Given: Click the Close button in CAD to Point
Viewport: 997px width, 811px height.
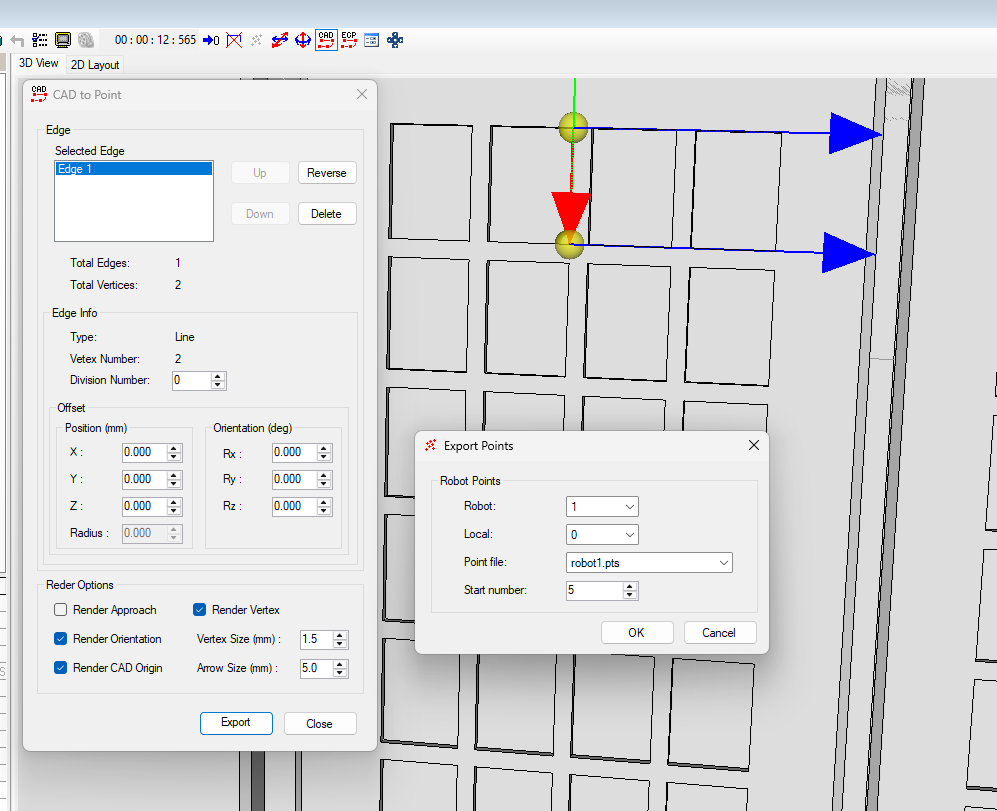Looking at the screenshot, I should coord(320,724).
